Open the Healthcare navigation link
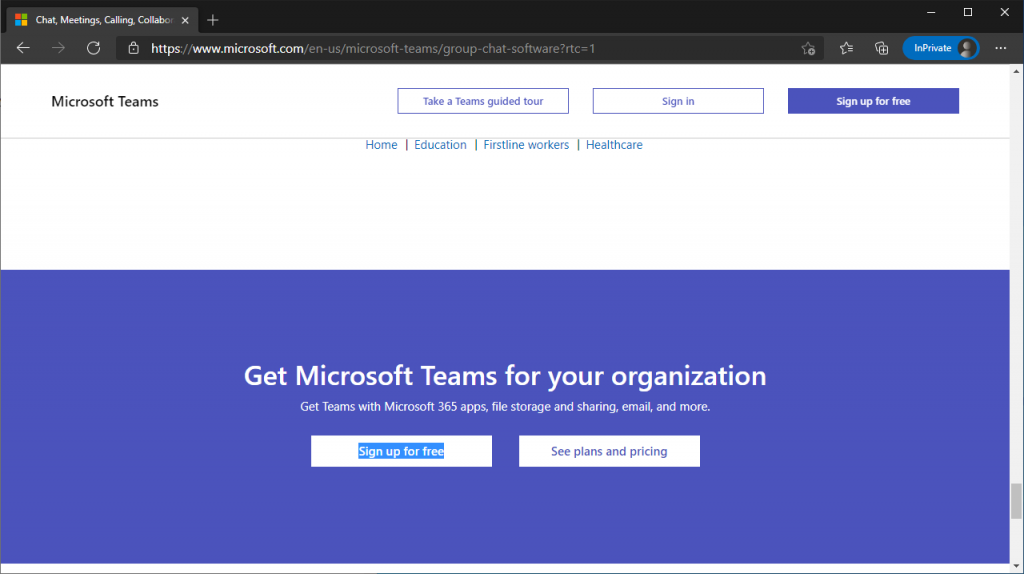The image size is (1024, 574). (x=614, y=145)
